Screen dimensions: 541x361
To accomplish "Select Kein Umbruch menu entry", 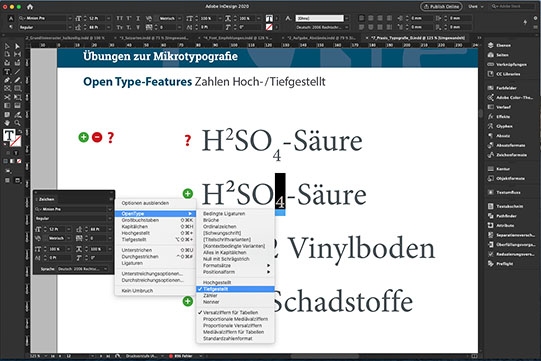I will click(155, 291).
